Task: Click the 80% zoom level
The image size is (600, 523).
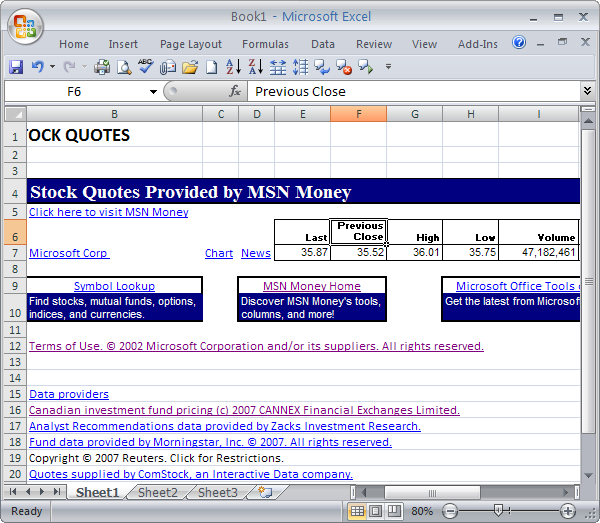Action: [x=422, y=511]
